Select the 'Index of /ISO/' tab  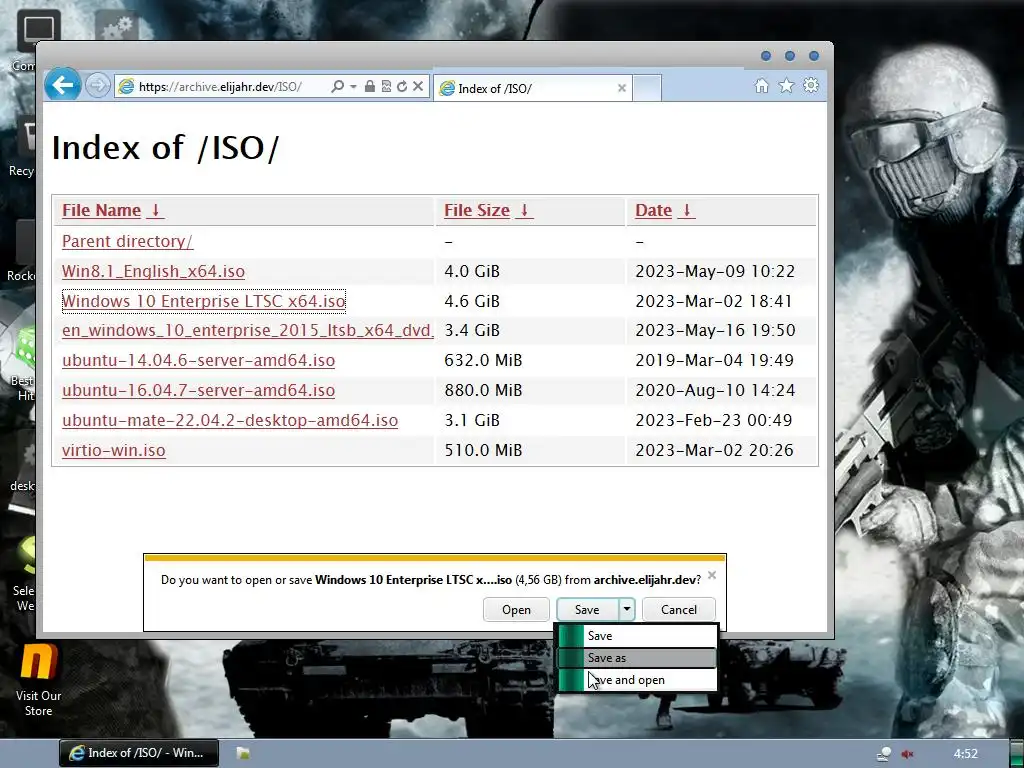(x=532, y=88)
